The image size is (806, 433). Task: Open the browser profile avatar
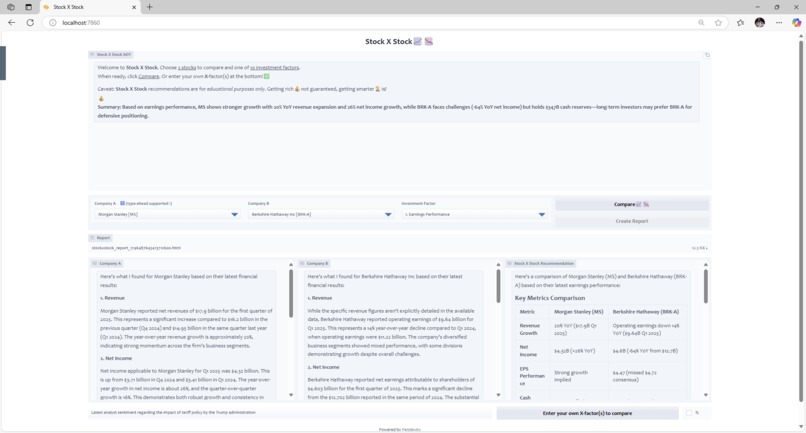point(760,23)
